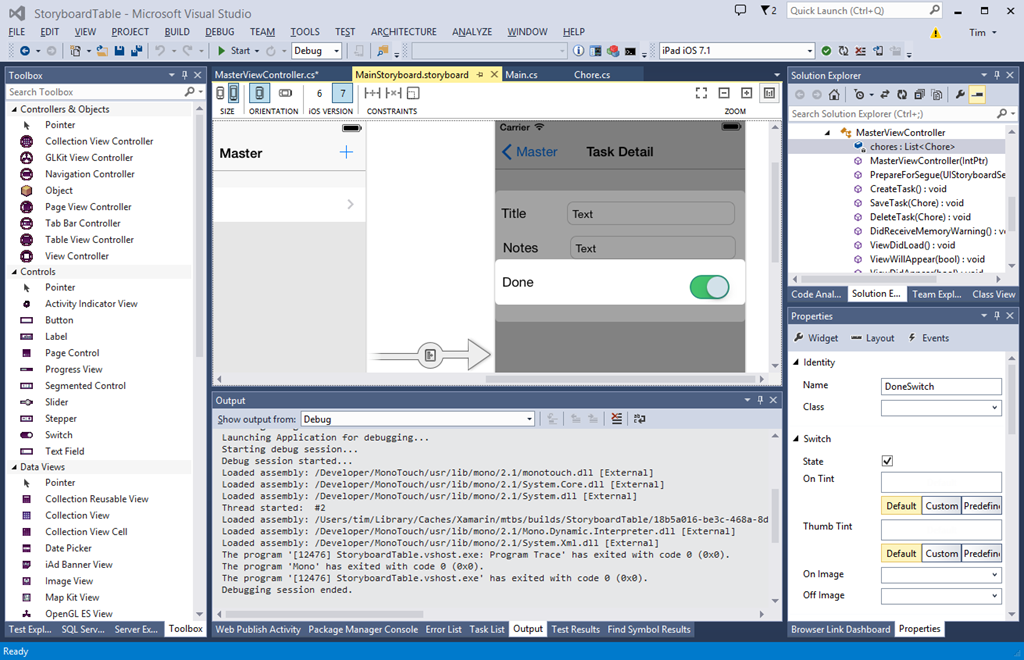Screen dimensions: 1024x660
Task: Switch to the Chore.cs tab
Action: pyautogui.click(x=592, y=75)
